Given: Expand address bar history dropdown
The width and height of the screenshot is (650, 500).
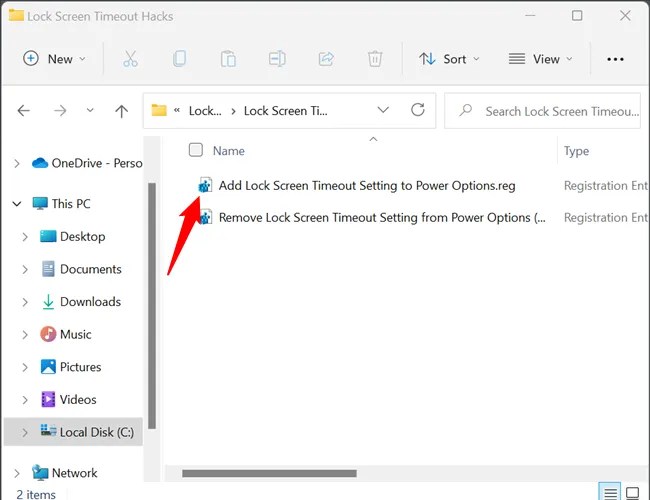Looking at the screenshot, I should click(x=383, y=110).
